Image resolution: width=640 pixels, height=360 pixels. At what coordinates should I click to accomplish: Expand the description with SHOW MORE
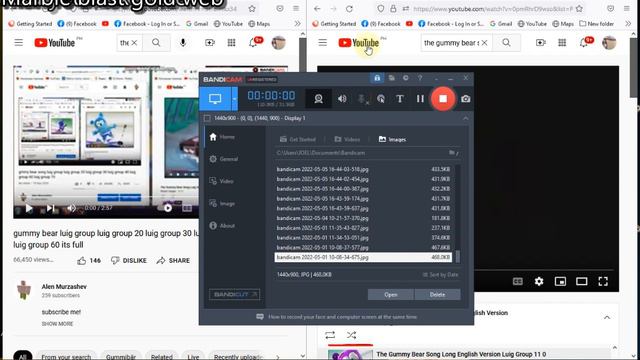click(x=57, y=324)
